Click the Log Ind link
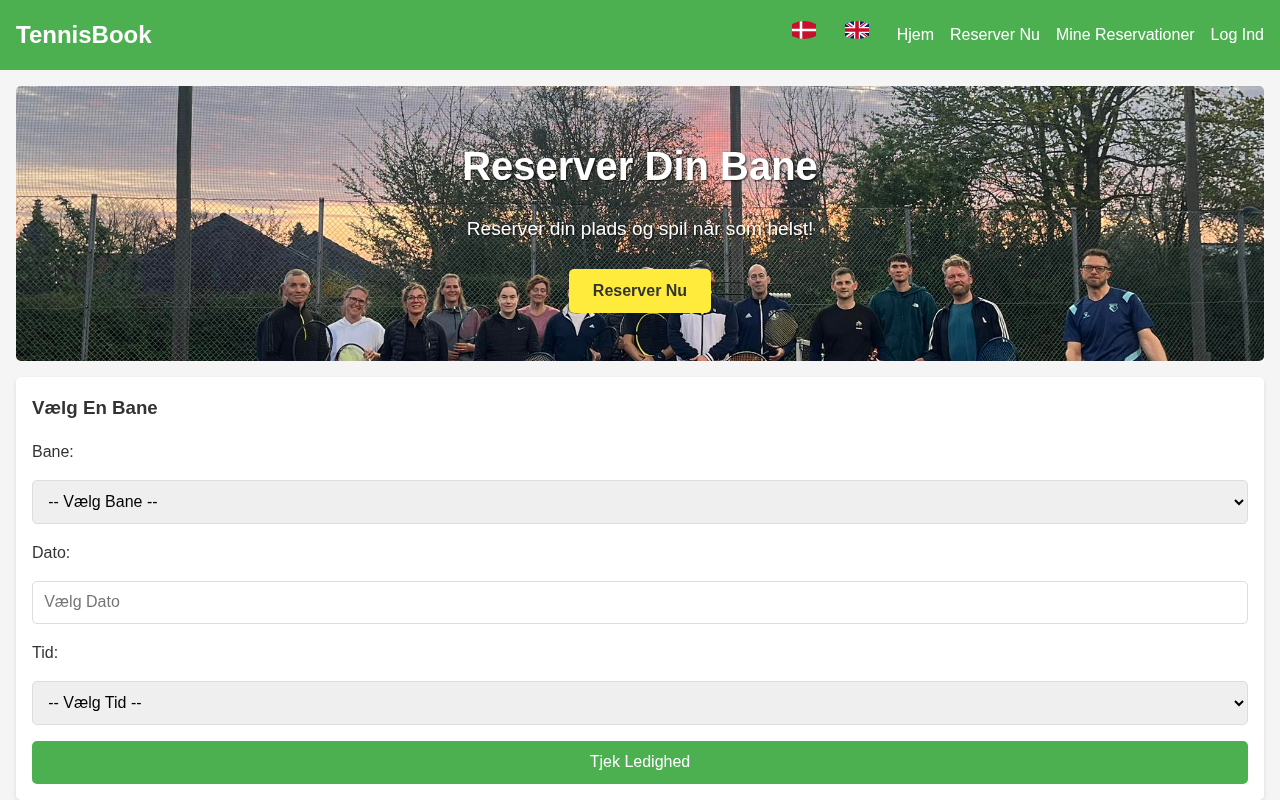This screenshot has height=800, width=1280. pyautogui.click(x=1237, y=35)
